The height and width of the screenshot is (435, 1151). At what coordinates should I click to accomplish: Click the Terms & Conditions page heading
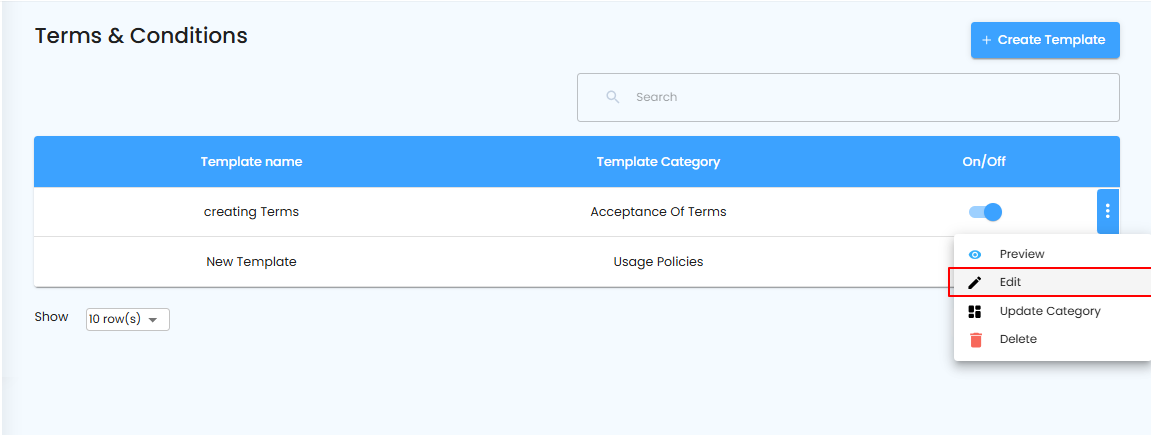(141, 36)
